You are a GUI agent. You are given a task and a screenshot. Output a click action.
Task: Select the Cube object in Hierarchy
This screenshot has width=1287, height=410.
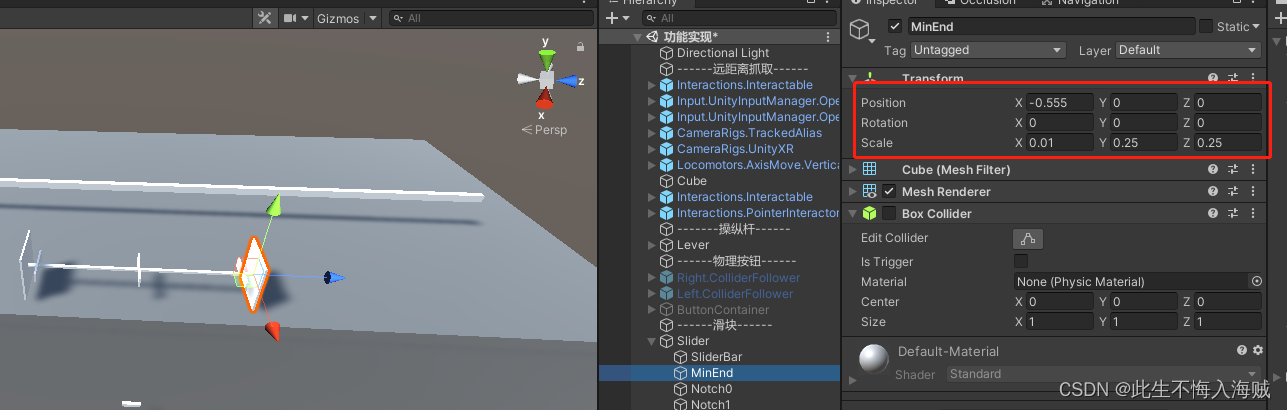click(691, 181)
